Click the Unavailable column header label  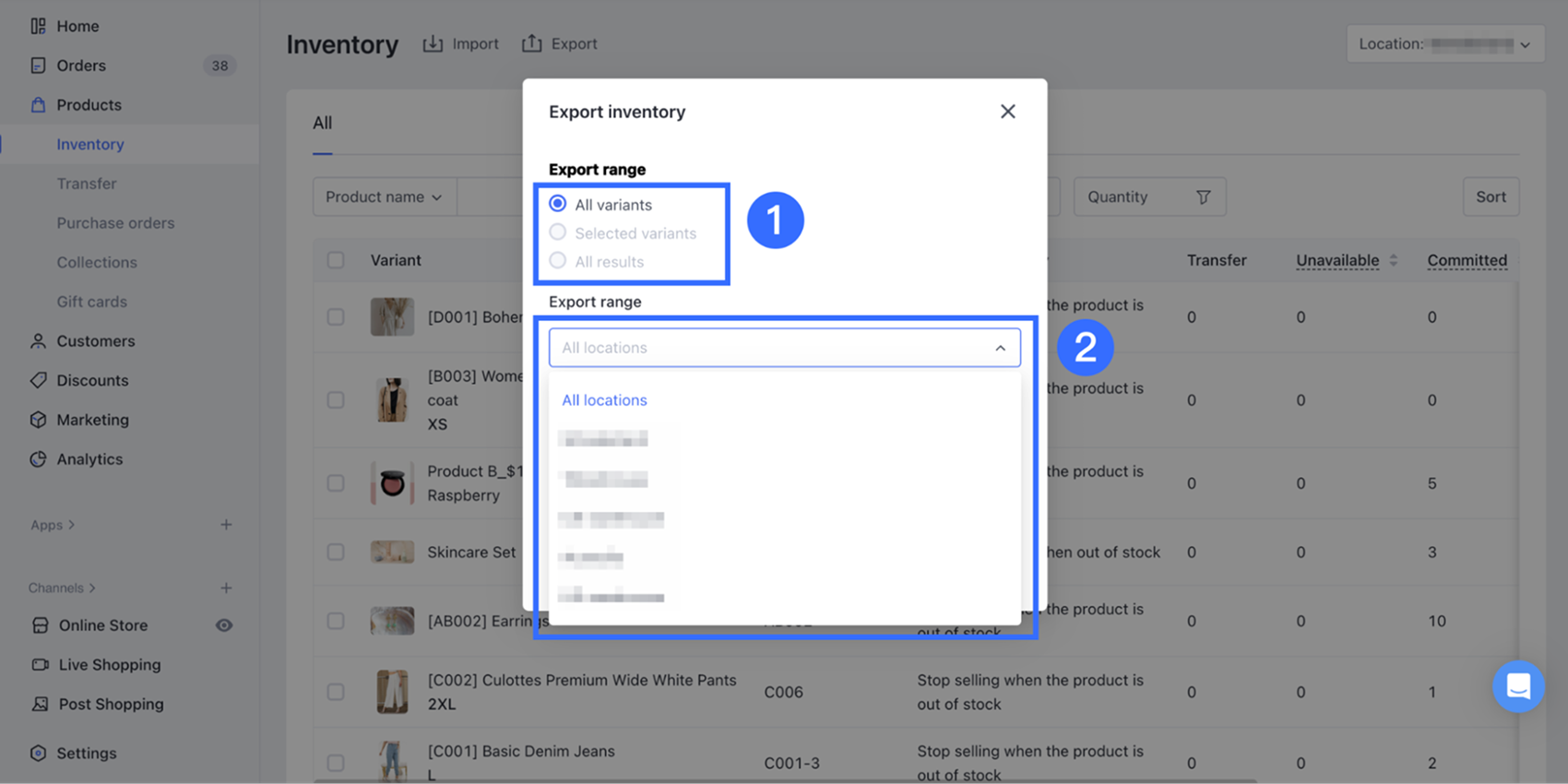coord(1337,260)
